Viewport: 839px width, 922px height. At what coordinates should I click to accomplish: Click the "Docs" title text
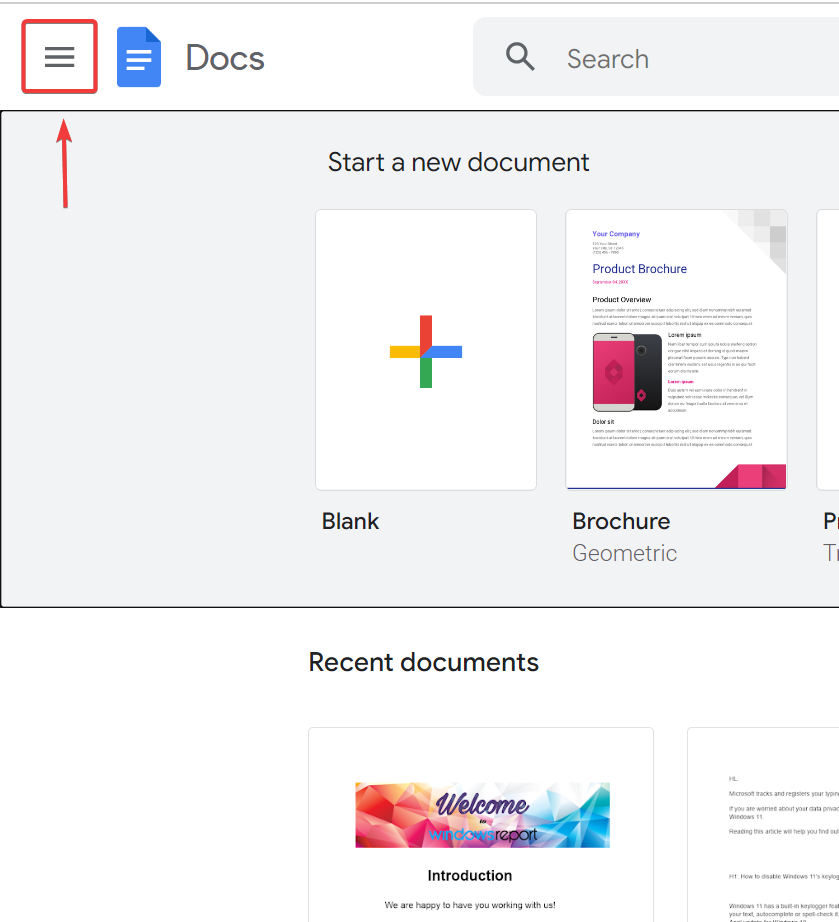tap(225, 58)
